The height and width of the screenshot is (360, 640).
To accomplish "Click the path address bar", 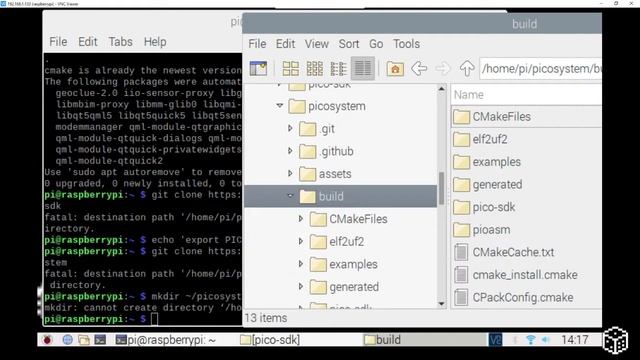I will click(540, 69).
